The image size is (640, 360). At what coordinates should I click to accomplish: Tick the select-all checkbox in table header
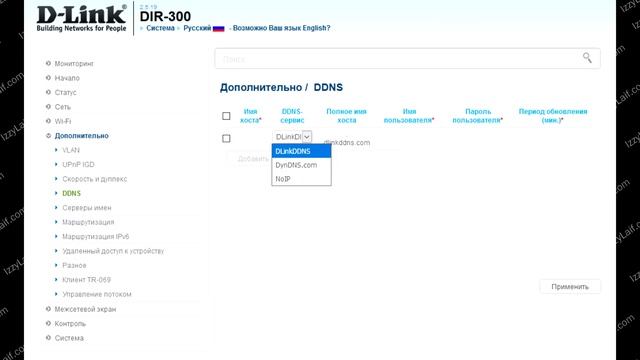226,116
